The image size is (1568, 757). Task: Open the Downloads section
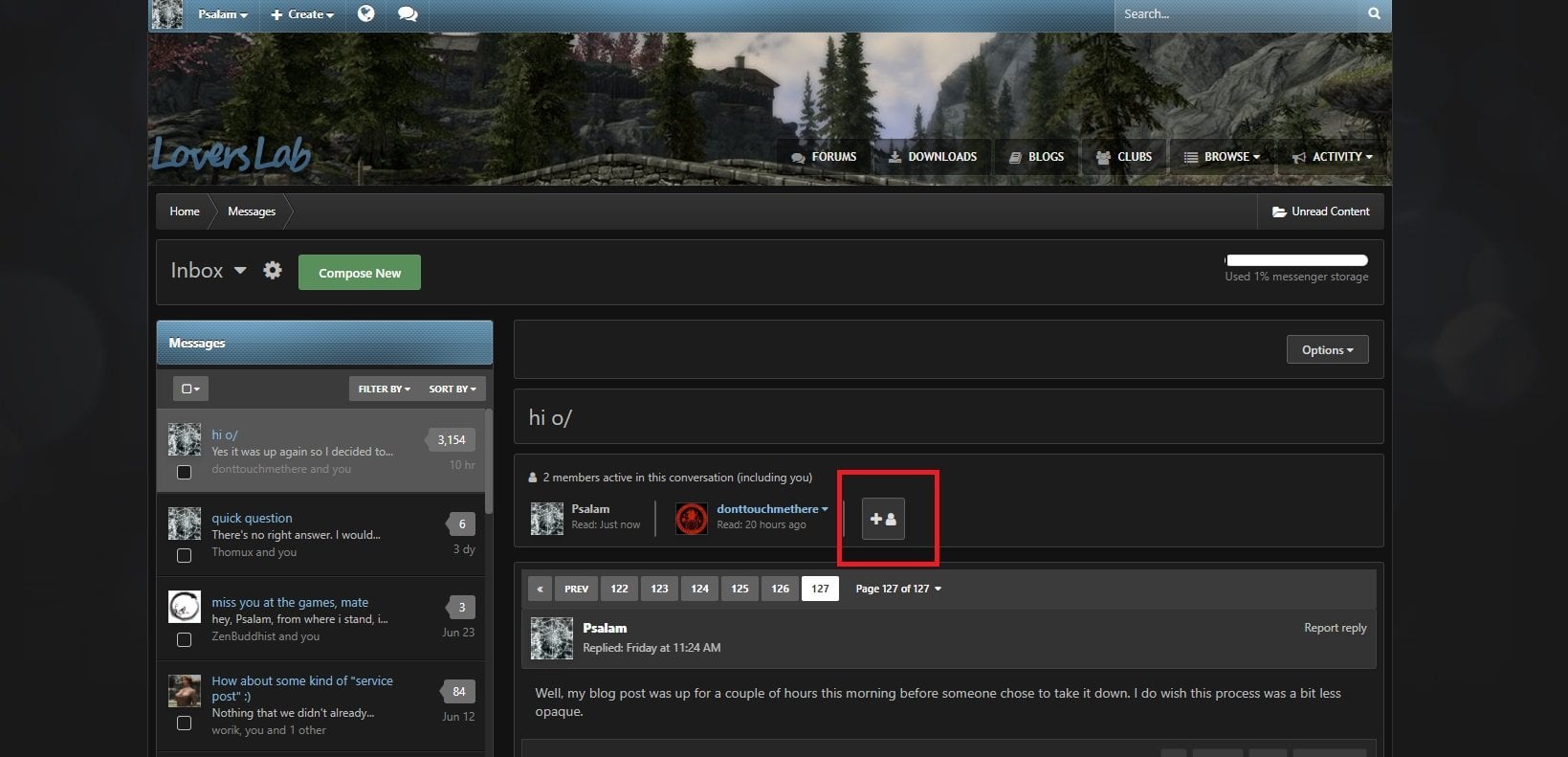pos(933,157)
